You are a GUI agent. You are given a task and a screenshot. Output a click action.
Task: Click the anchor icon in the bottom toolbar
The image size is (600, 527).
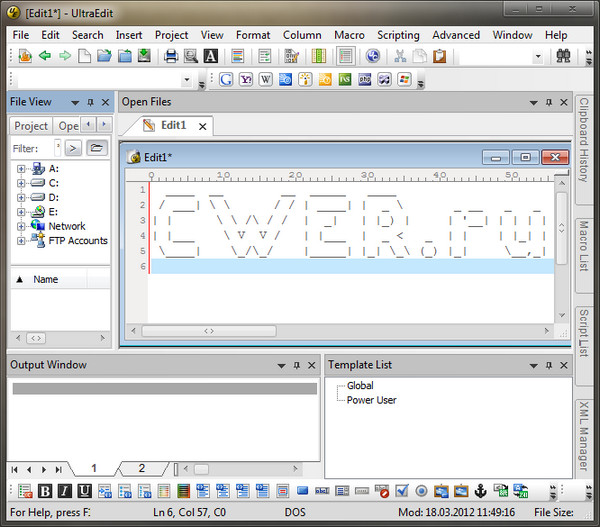[479, 491]
